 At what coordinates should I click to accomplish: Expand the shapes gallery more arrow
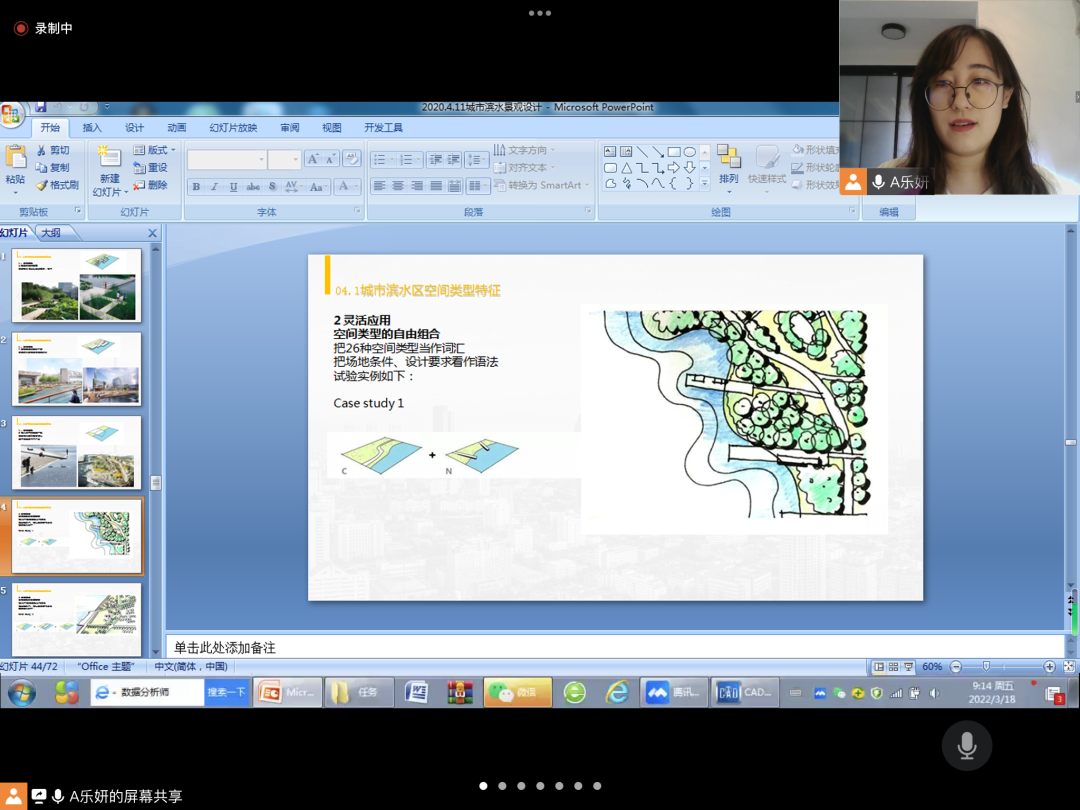705,184
